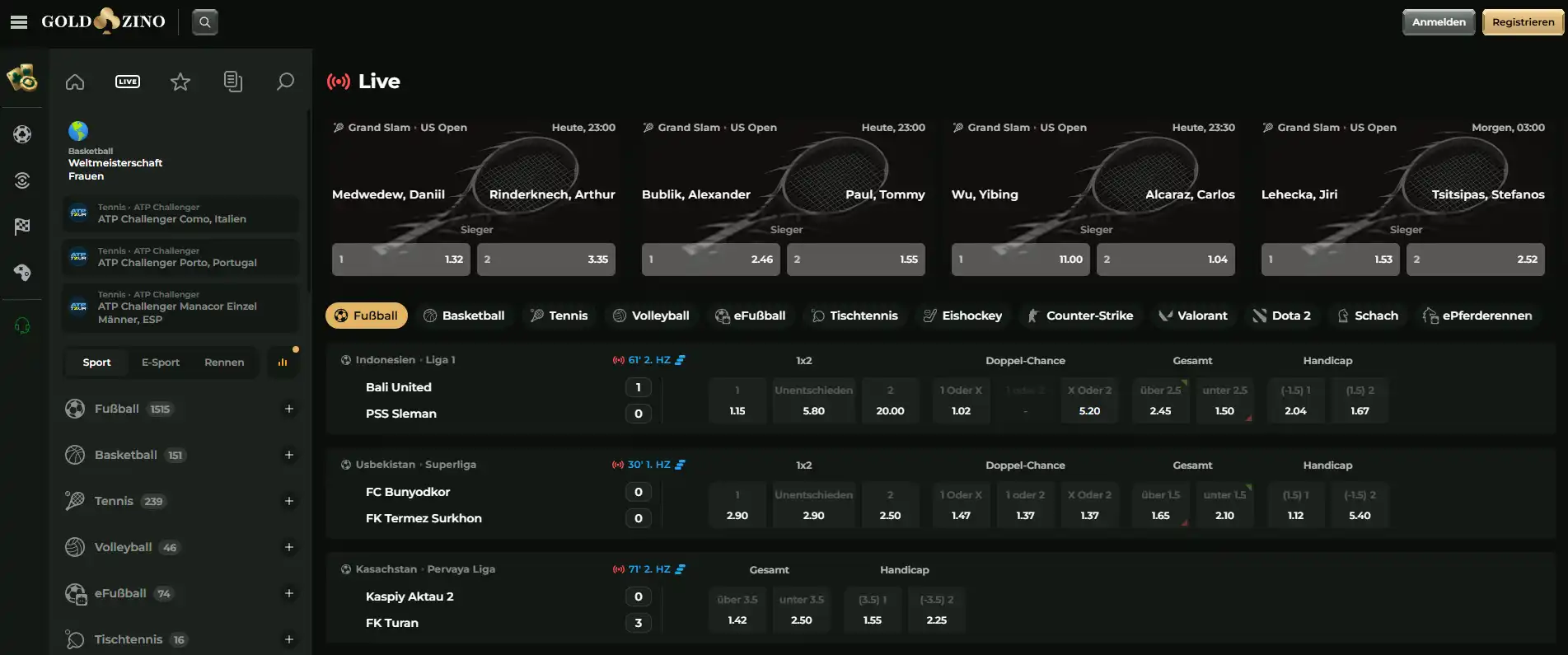Image resolution: width=1568 pixels, height=655 pixels.
Task: Expand the Fußball sport list
Action: (289, 409)
